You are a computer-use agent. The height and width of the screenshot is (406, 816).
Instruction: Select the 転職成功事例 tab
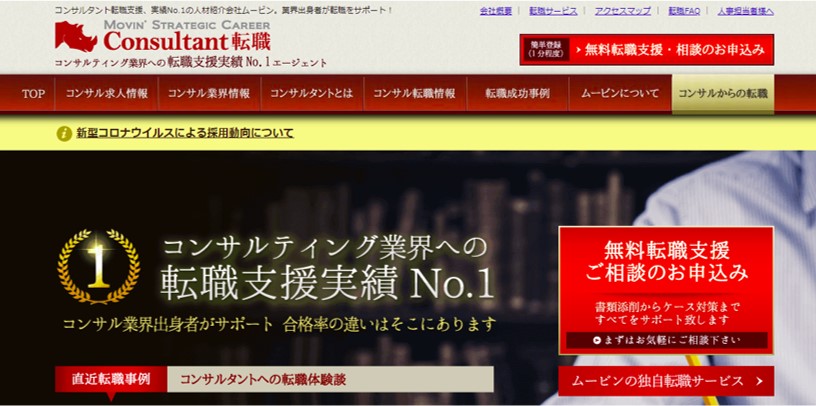tap(517, 94)
